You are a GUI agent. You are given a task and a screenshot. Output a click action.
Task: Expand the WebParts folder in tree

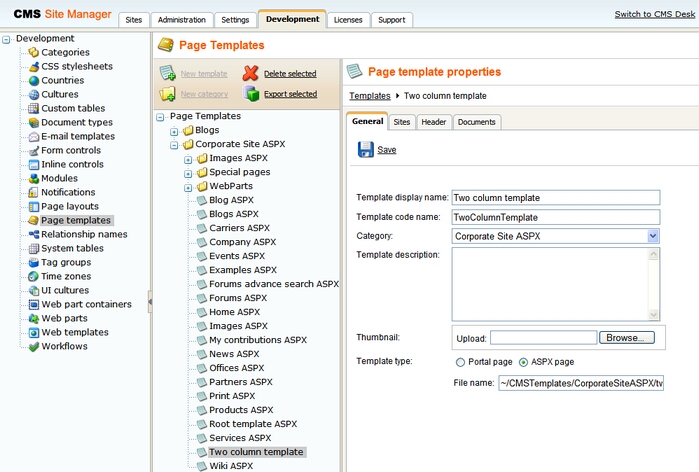[188, 187]
